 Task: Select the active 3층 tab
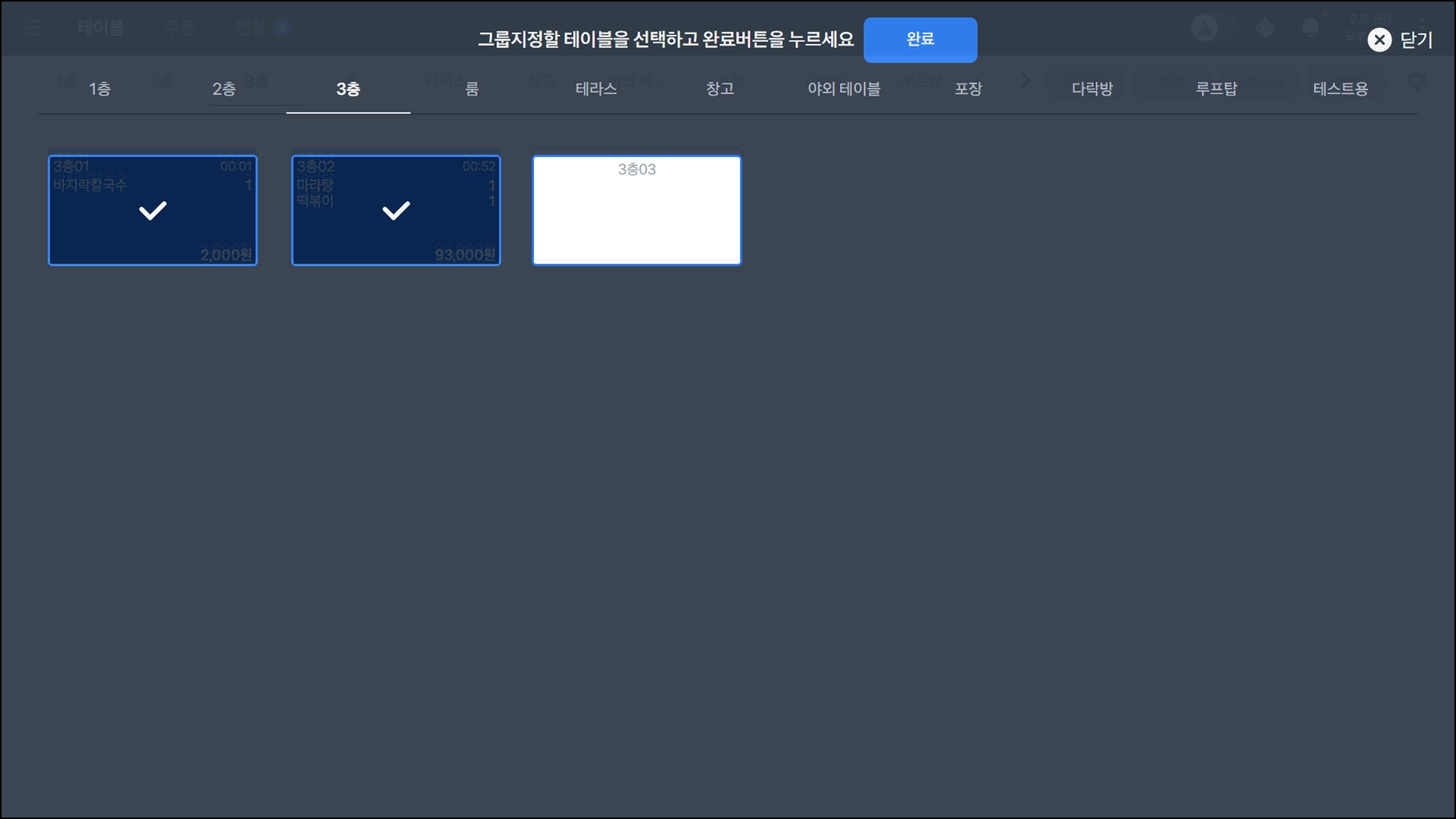(348, 89)
